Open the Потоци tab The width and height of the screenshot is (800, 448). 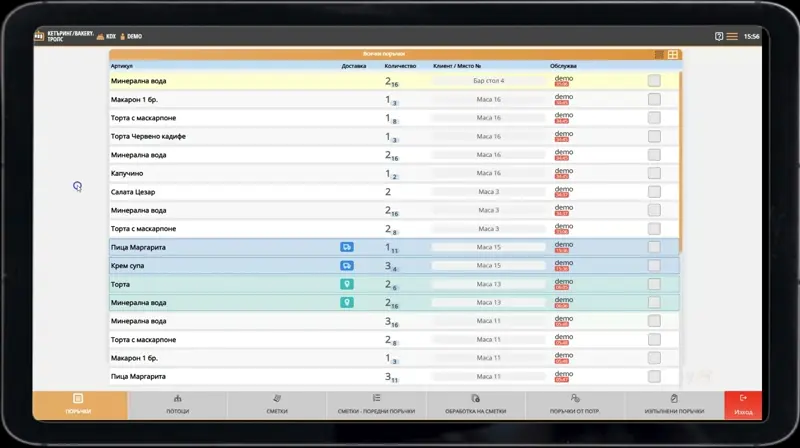pyautogui.click(x=178, y=405)
